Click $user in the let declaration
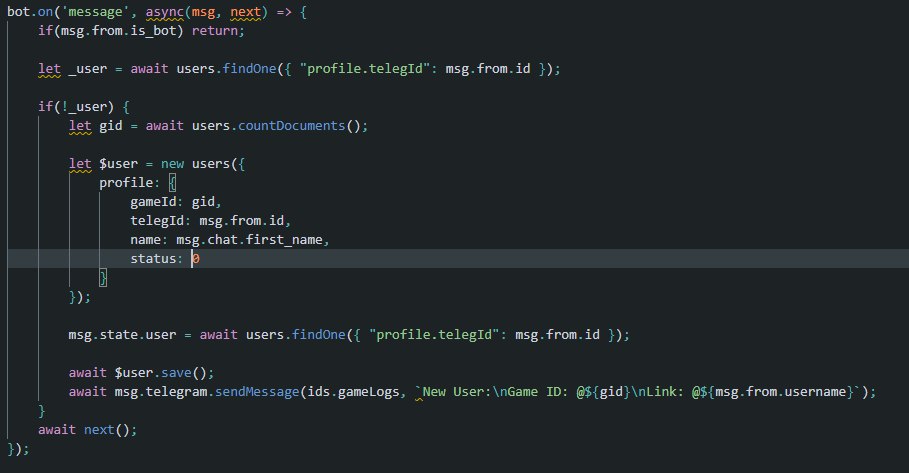Viewport: 909px width, 473px height. 118,164
